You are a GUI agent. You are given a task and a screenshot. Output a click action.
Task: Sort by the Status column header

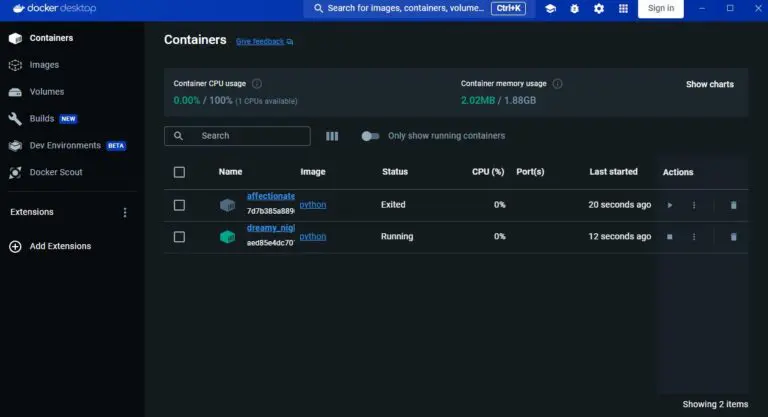[x=395, y=172]
